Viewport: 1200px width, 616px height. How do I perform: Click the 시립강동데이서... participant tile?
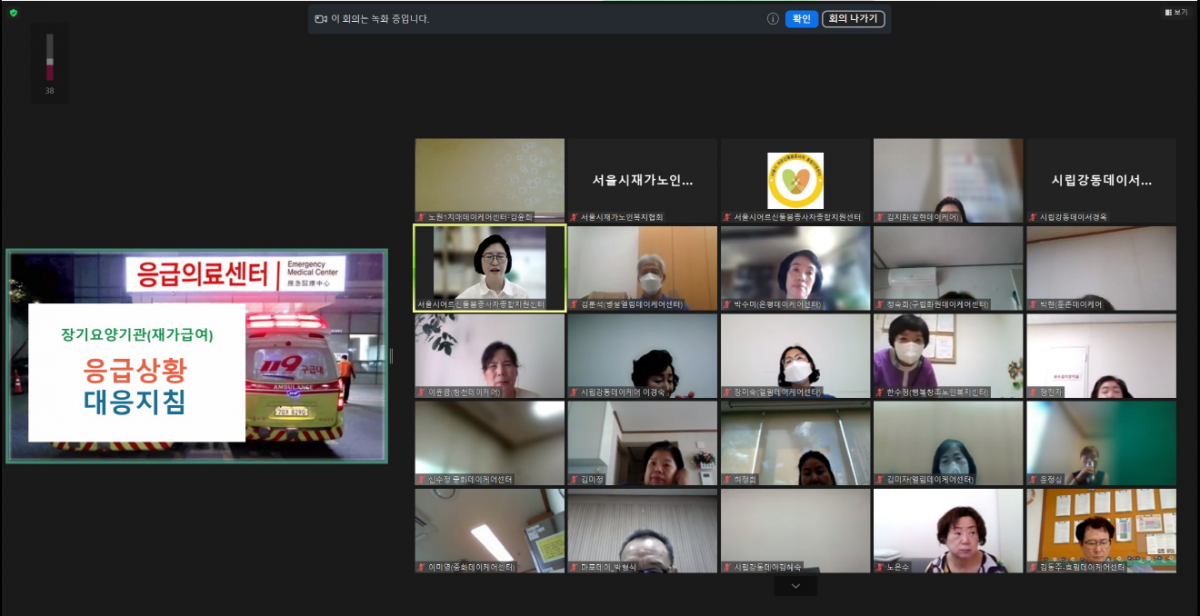click(x=1101, y=181)
